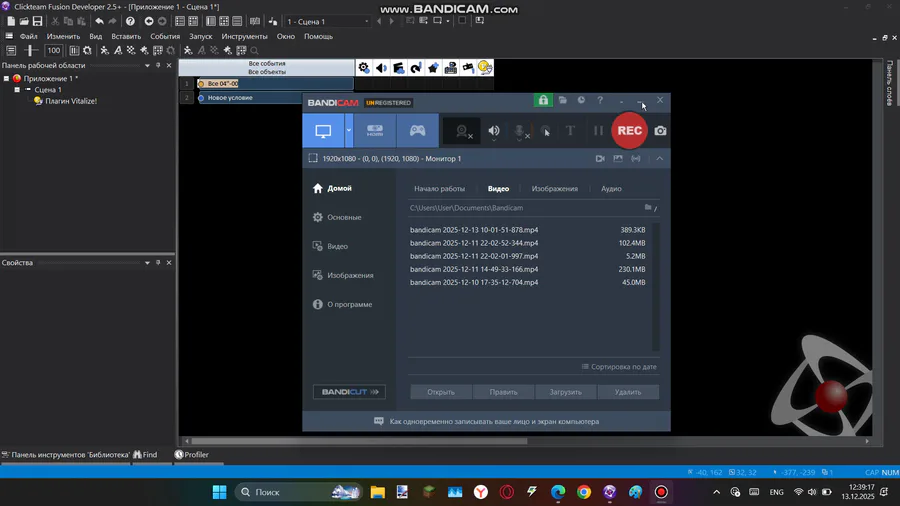Toggle speaker sound in Bandicam
The height and width of the screenshot is (506, 900).
click(494, 131)
